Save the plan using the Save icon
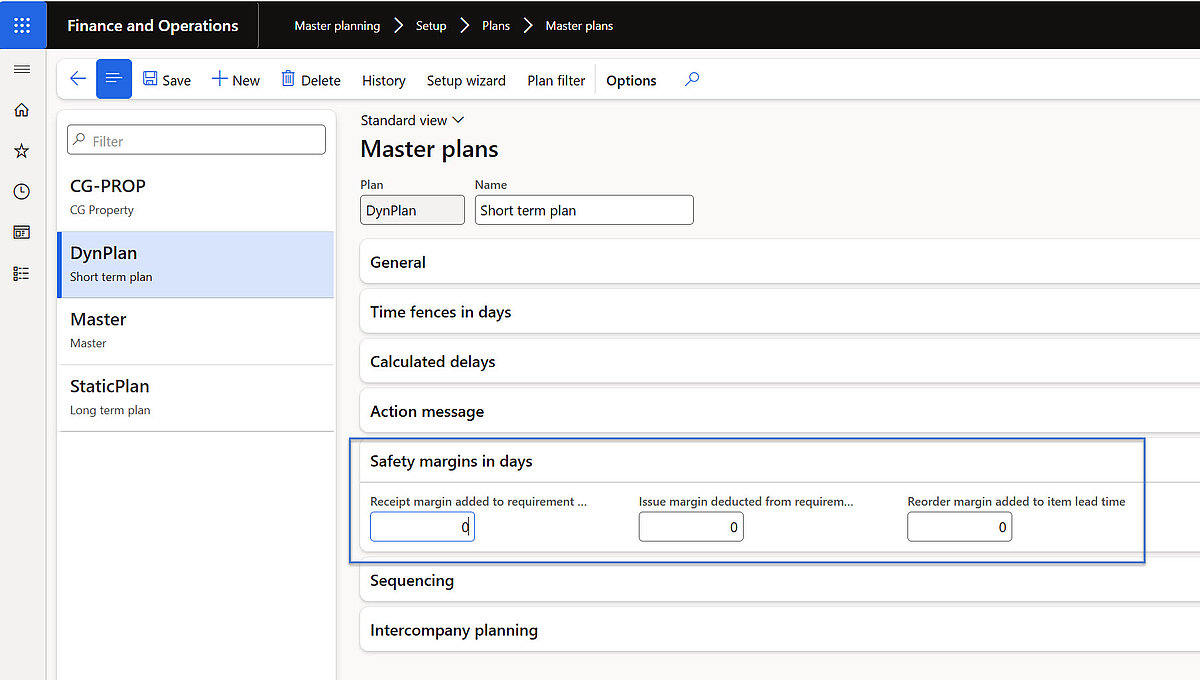Screen dimensions: 1200x680 166,79
